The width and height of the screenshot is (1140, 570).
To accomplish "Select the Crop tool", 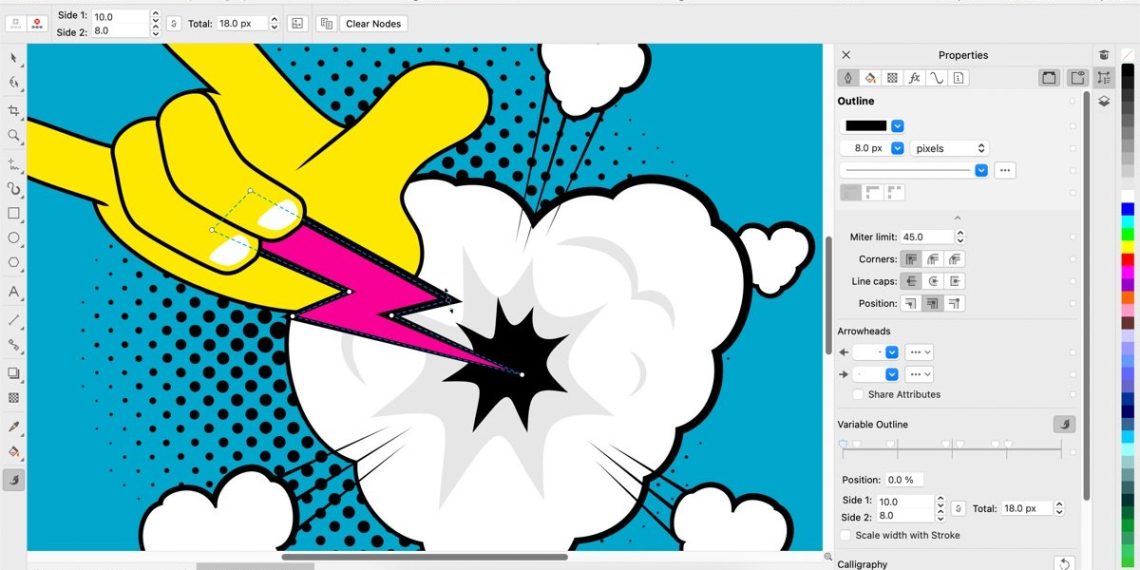I will 14,110.
